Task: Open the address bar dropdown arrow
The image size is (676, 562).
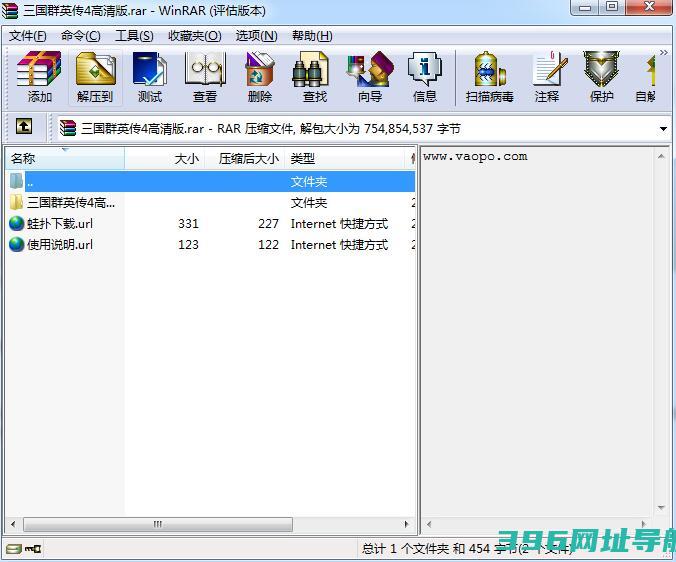Action: tap(663, 129)
